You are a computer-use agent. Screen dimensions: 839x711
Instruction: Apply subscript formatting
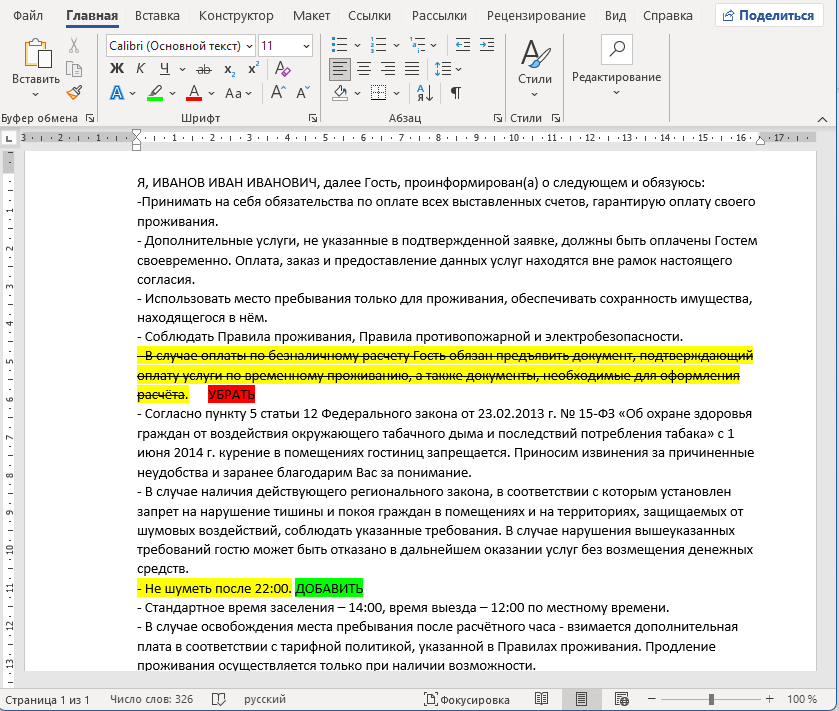[230, 69]
